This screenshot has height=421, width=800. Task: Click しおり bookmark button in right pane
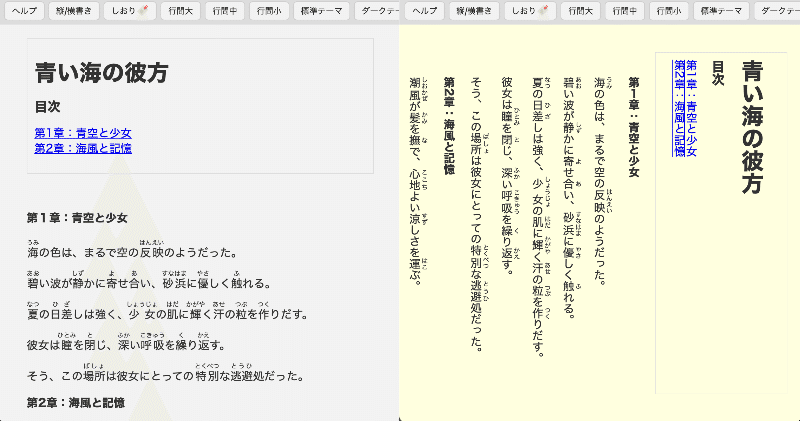pos(530,11)
